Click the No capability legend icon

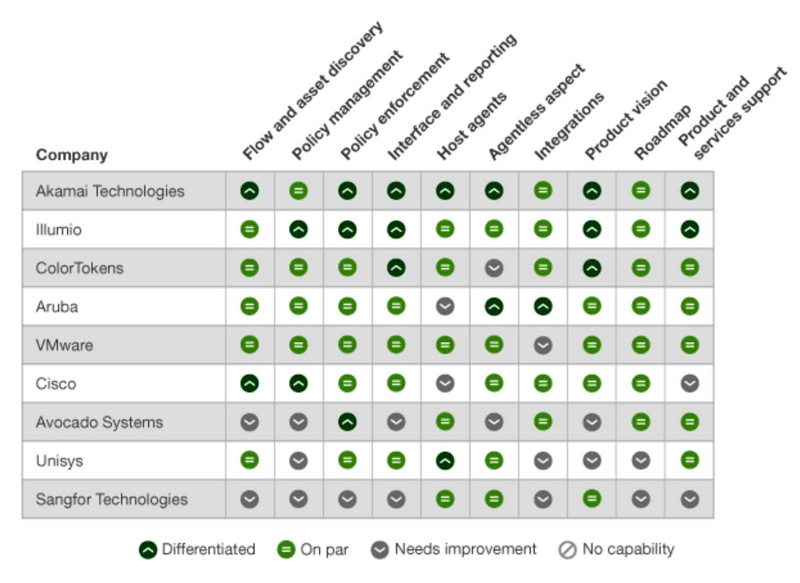(566, 549)
